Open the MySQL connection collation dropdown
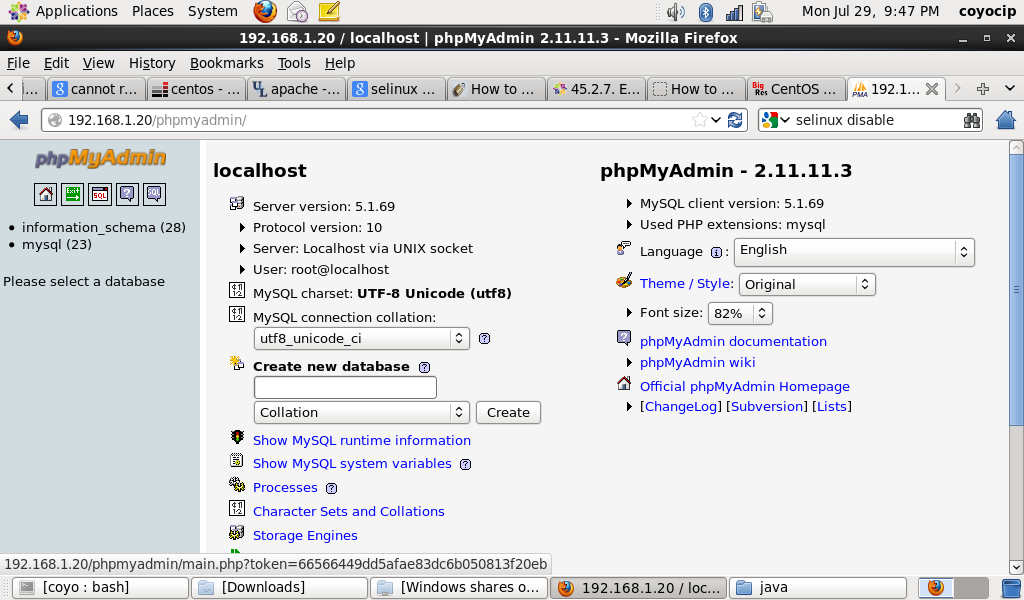This screenshot has height=600, width=1024. [x=361, y=338]
